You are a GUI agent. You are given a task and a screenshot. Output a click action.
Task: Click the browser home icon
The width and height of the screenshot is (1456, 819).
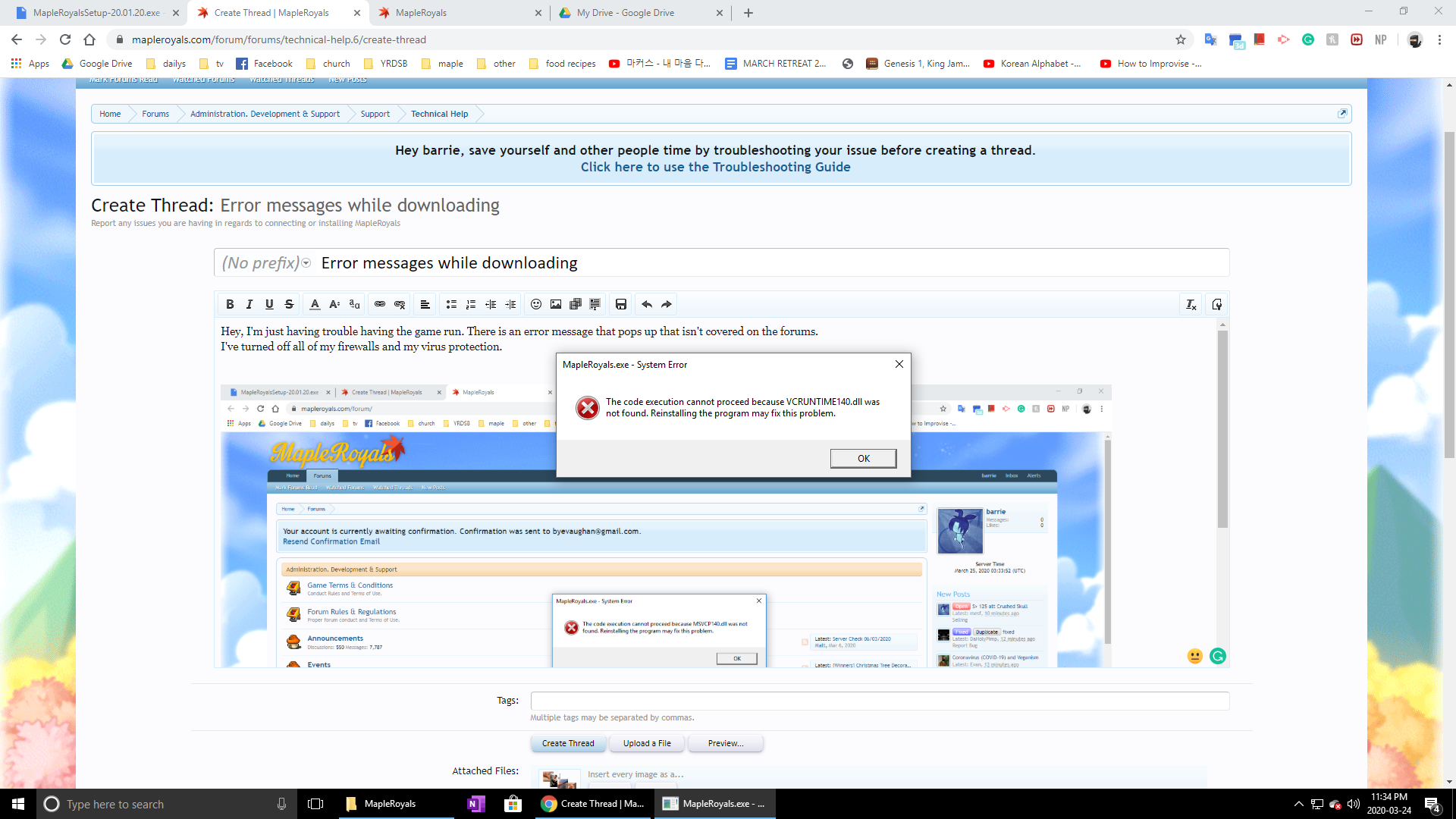tap(89, 39)
